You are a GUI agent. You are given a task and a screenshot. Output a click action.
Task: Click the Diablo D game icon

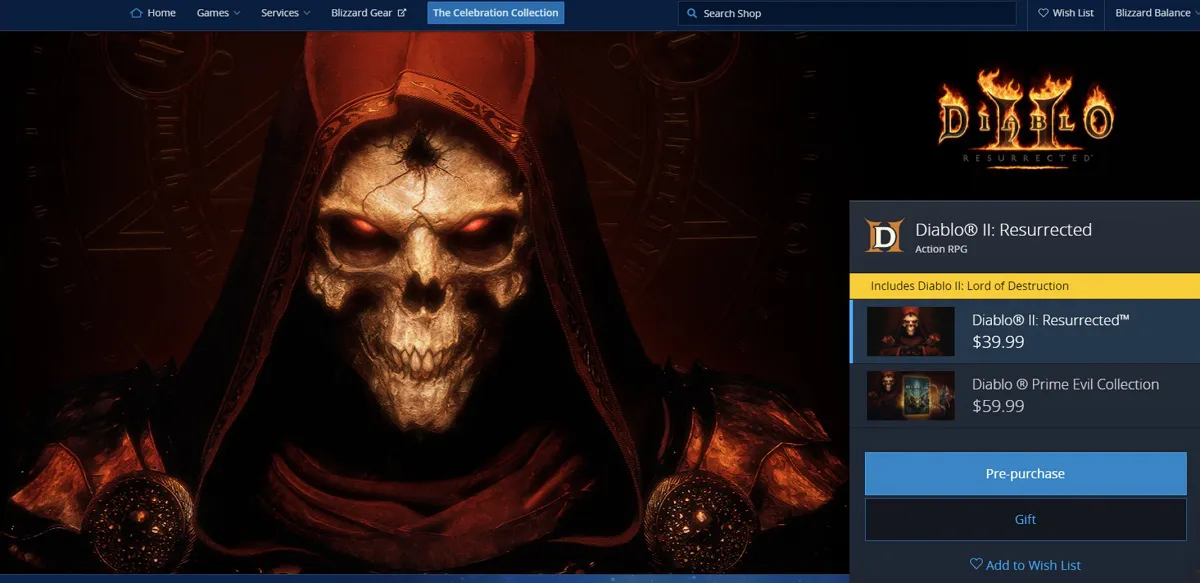pyautogui.click(x=884, y=236)
